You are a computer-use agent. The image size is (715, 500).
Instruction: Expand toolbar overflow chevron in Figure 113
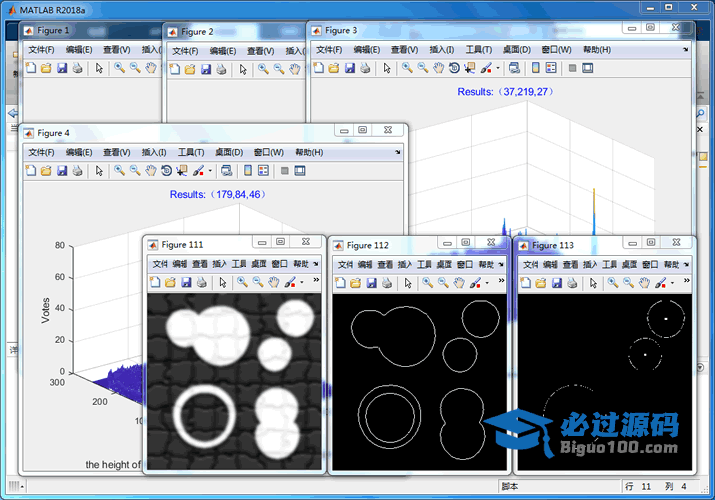tap(686, 282)
